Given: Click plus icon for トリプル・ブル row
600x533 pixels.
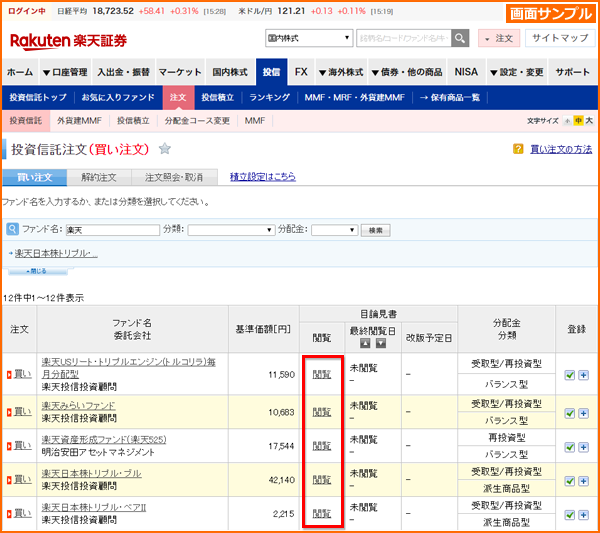Looking at the screenshot, I should [x=583, y=481].
